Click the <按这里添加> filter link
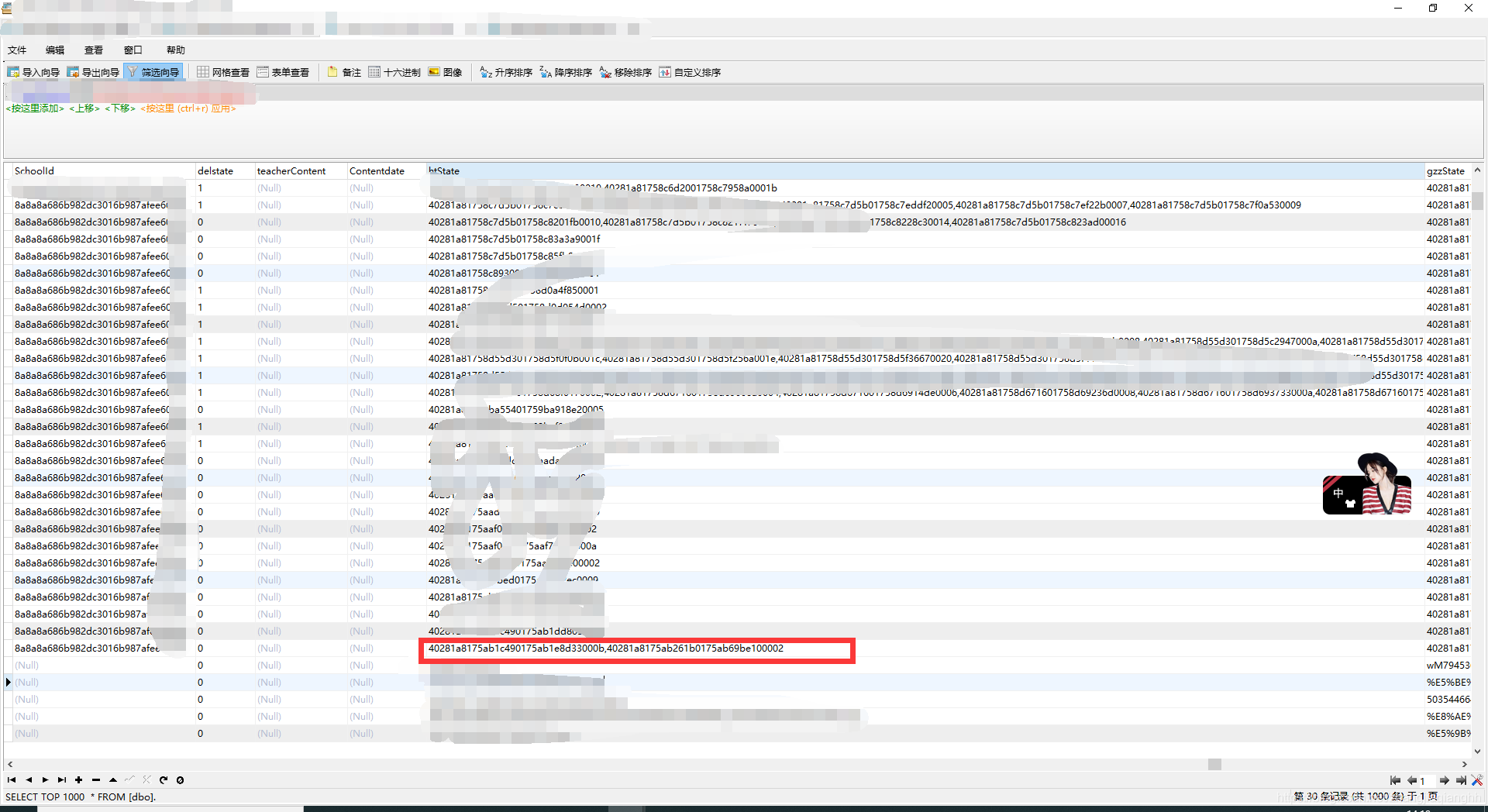This screenshot has height=812, width=1488. tap(35, 108)
